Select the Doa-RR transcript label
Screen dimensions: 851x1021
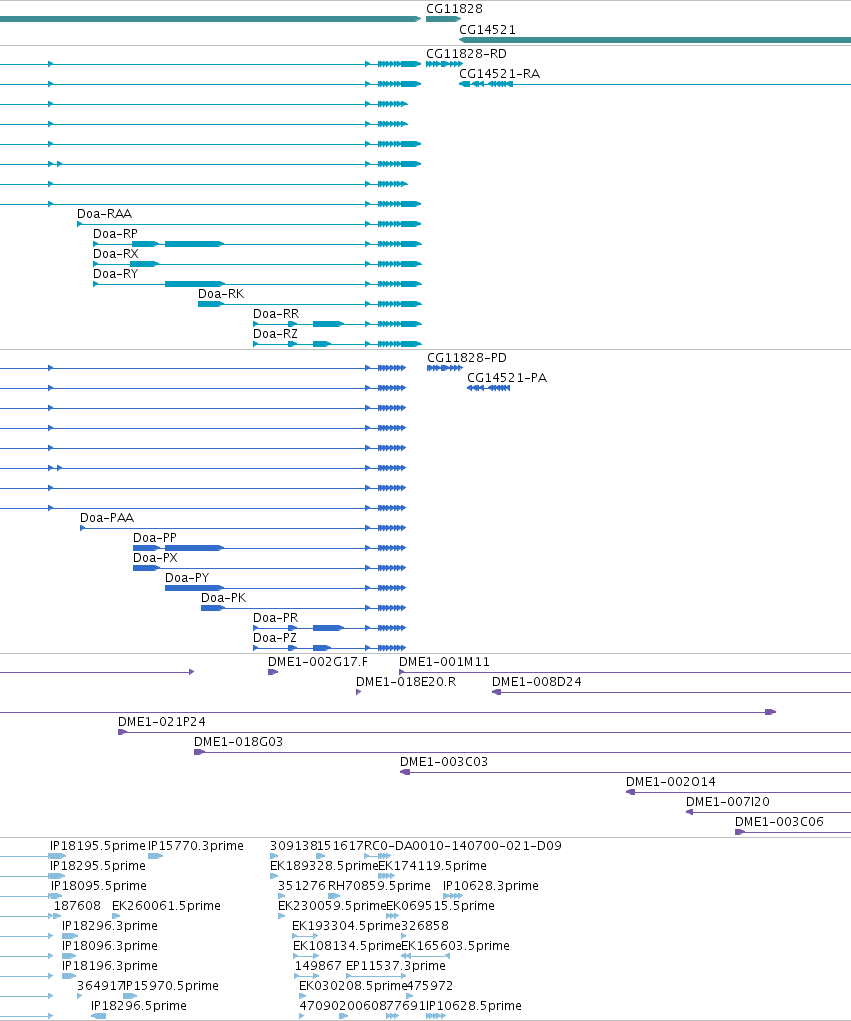click(x=276, y=313)
